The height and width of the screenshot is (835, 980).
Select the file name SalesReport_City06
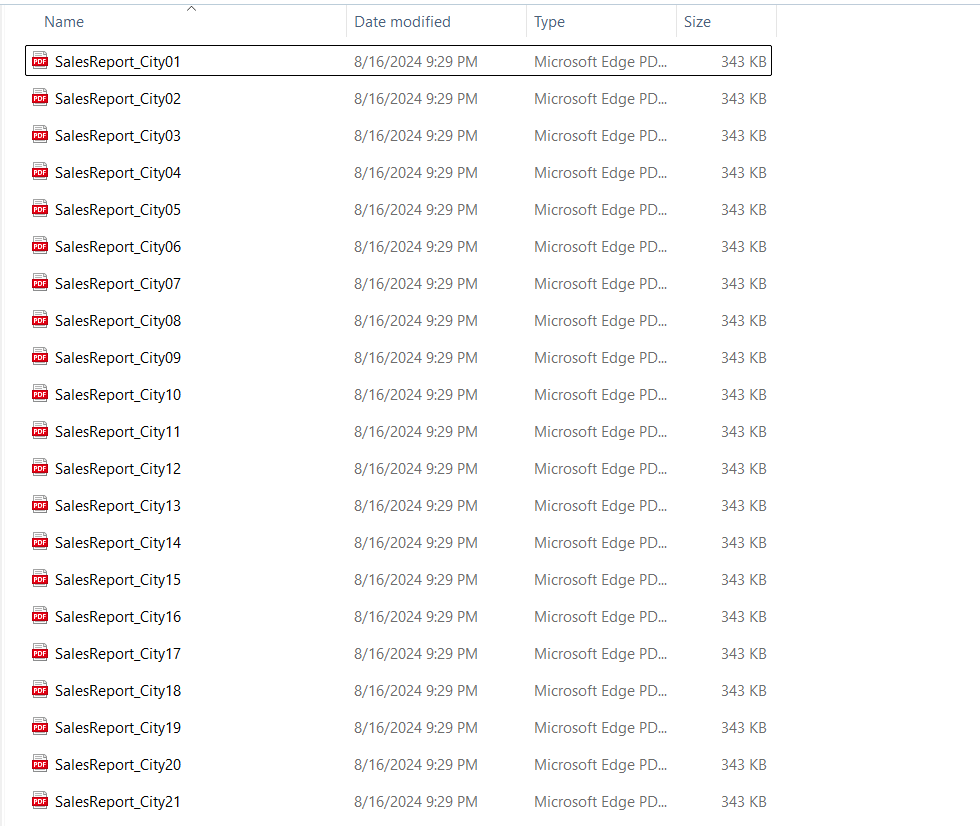point(118,247)
